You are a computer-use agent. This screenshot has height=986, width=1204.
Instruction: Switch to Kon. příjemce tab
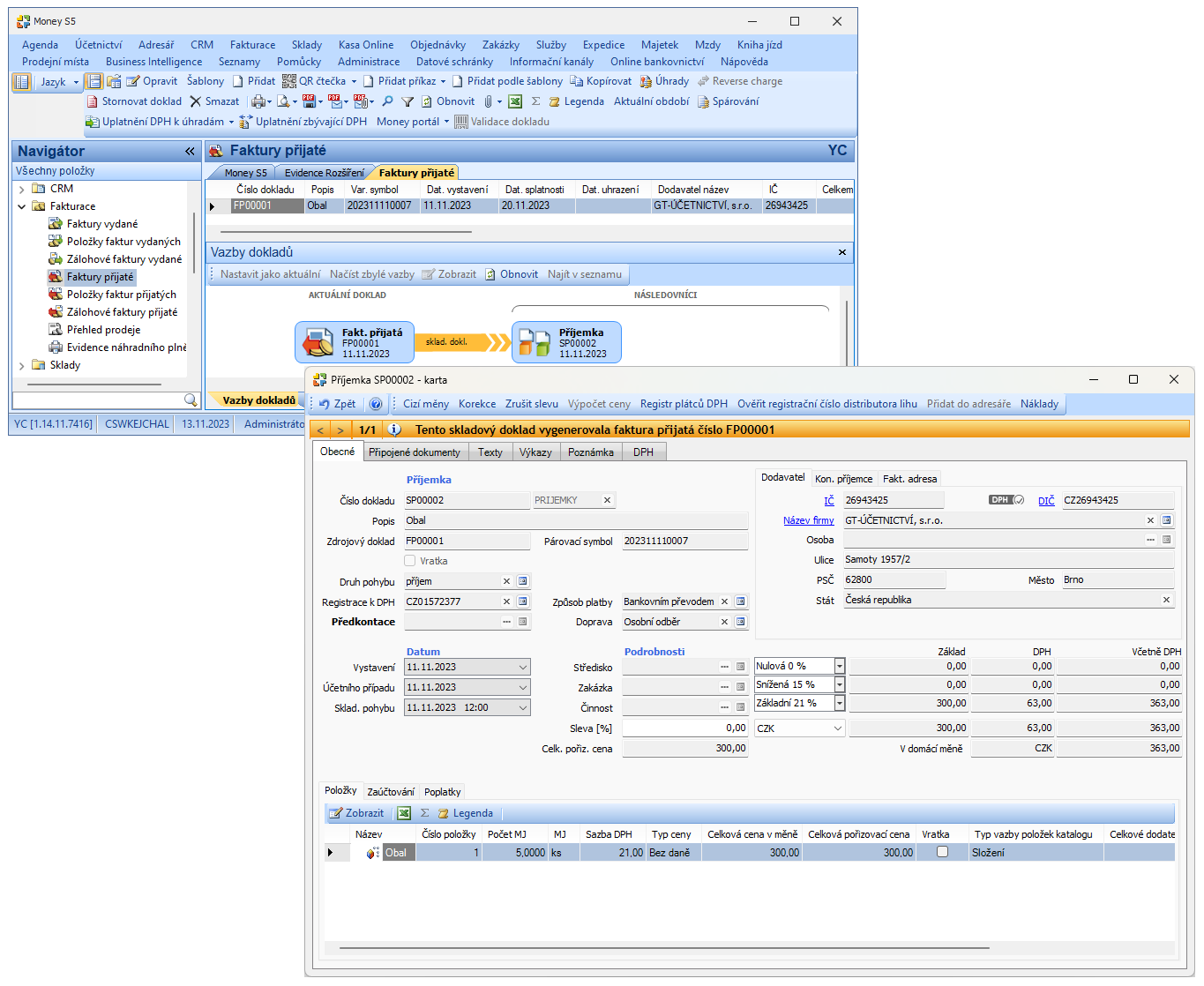844,479
